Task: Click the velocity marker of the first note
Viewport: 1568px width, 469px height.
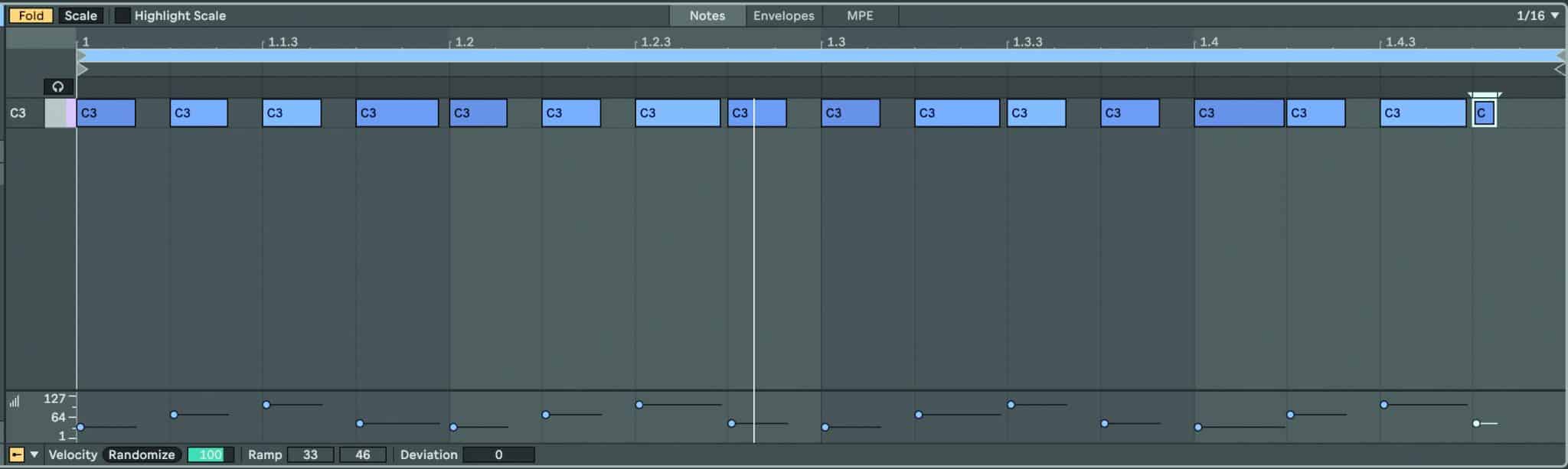Action: [80, 427]
